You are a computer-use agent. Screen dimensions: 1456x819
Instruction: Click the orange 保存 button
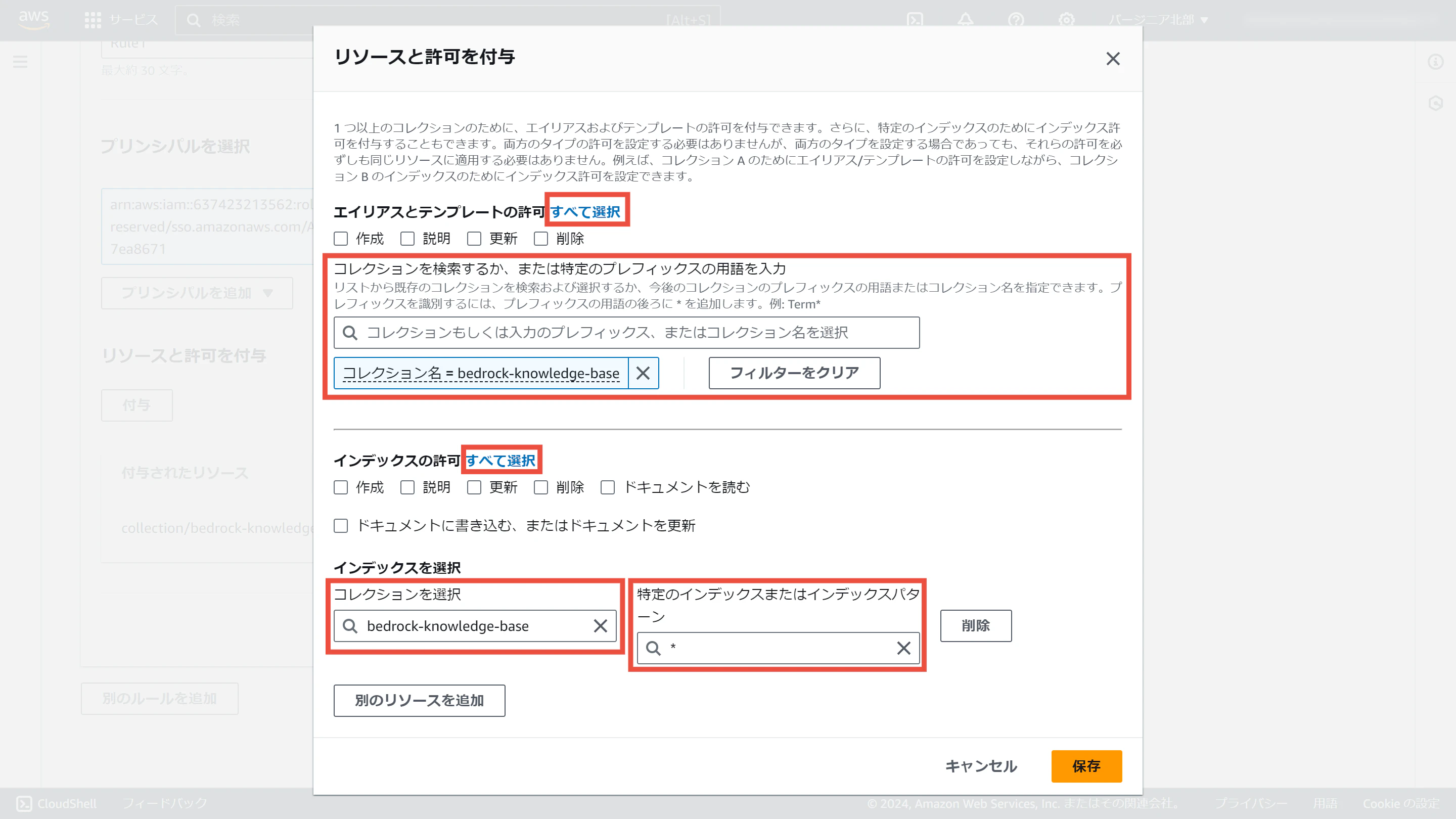[x=1086, y=766]
